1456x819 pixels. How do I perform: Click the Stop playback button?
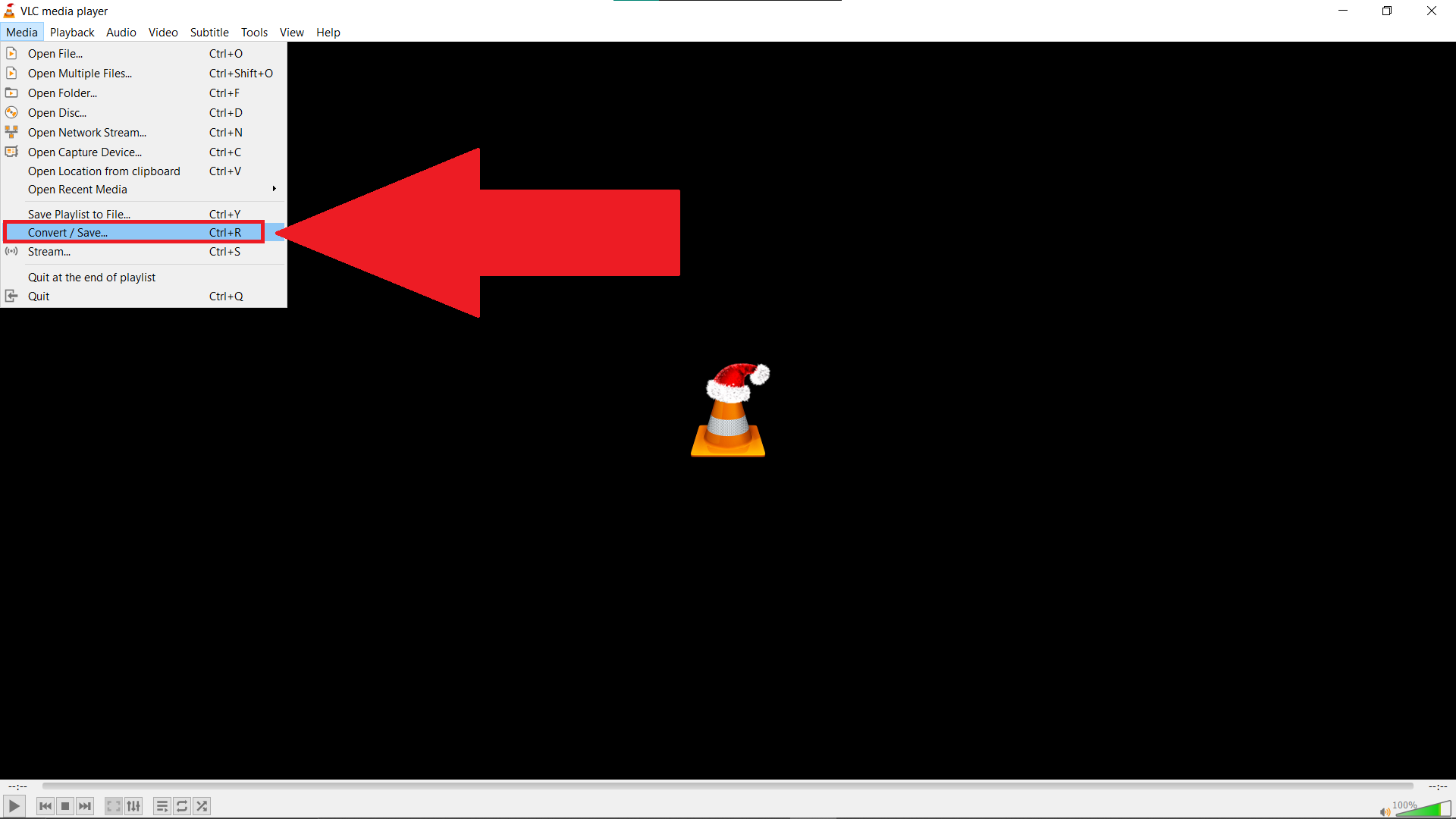(x=65, y=806)
